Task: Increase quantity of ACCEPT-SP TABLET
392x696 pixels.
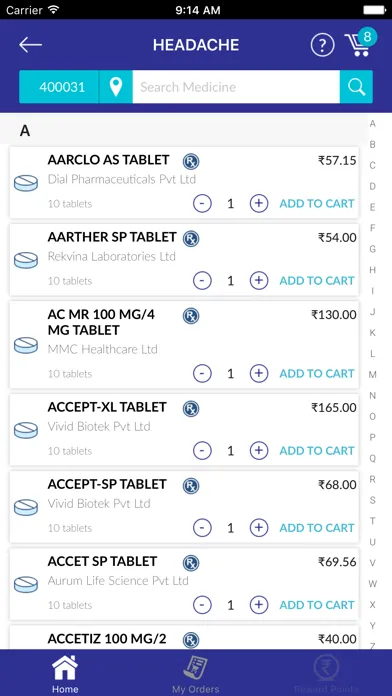Action: [x=259, y=528]
